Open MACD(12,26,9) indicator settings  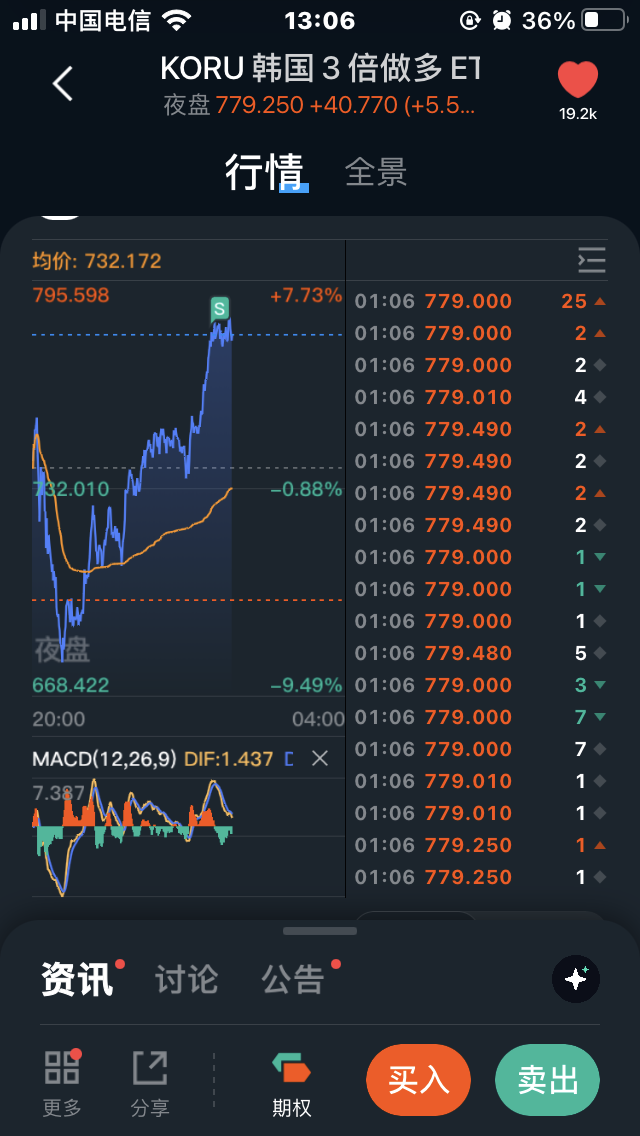pyautogui.click(x=104, y=759)
